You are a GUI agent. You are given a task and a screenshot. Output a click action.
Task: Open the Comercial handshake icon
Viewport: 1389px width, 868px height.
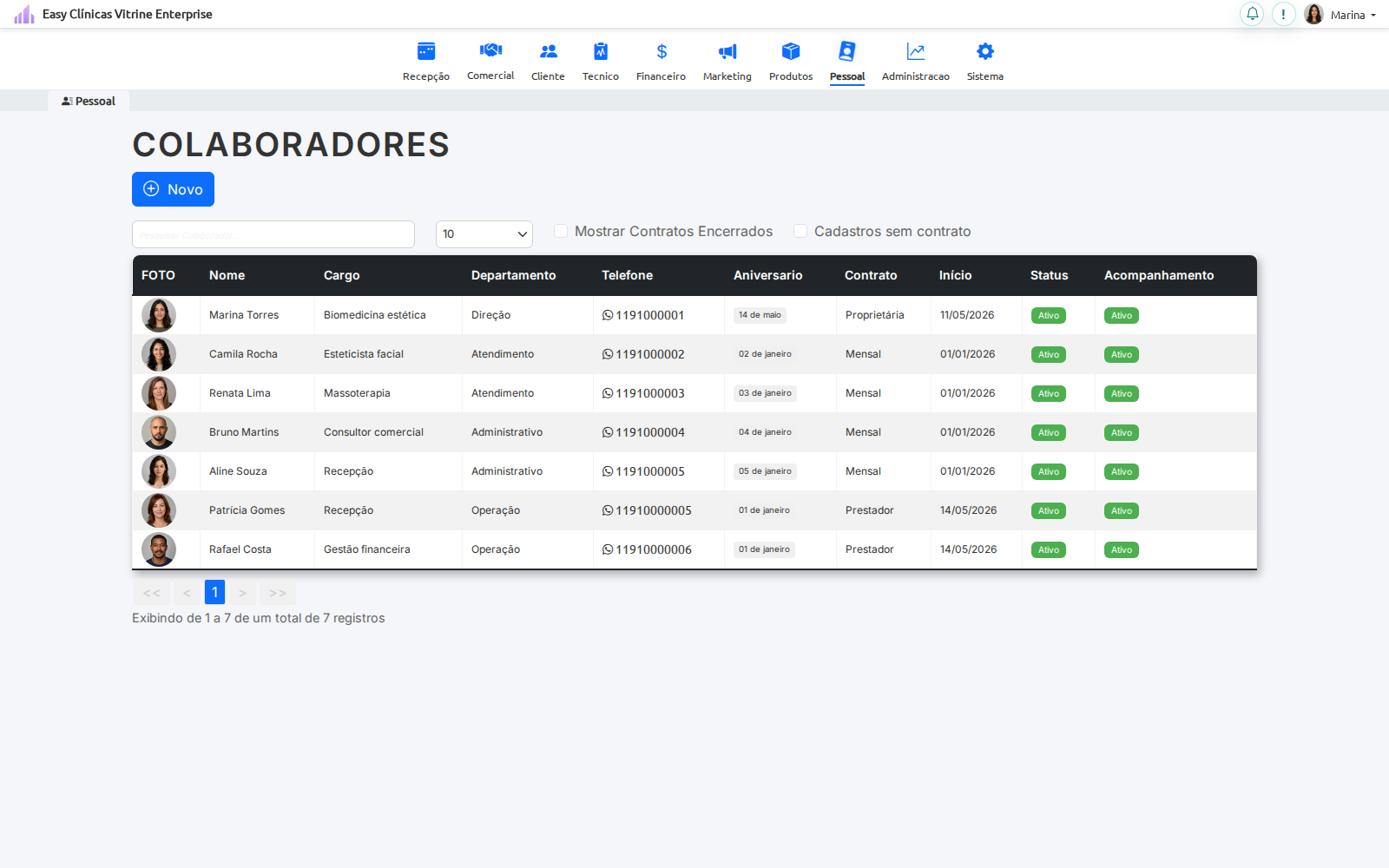(x=490, y=50)
